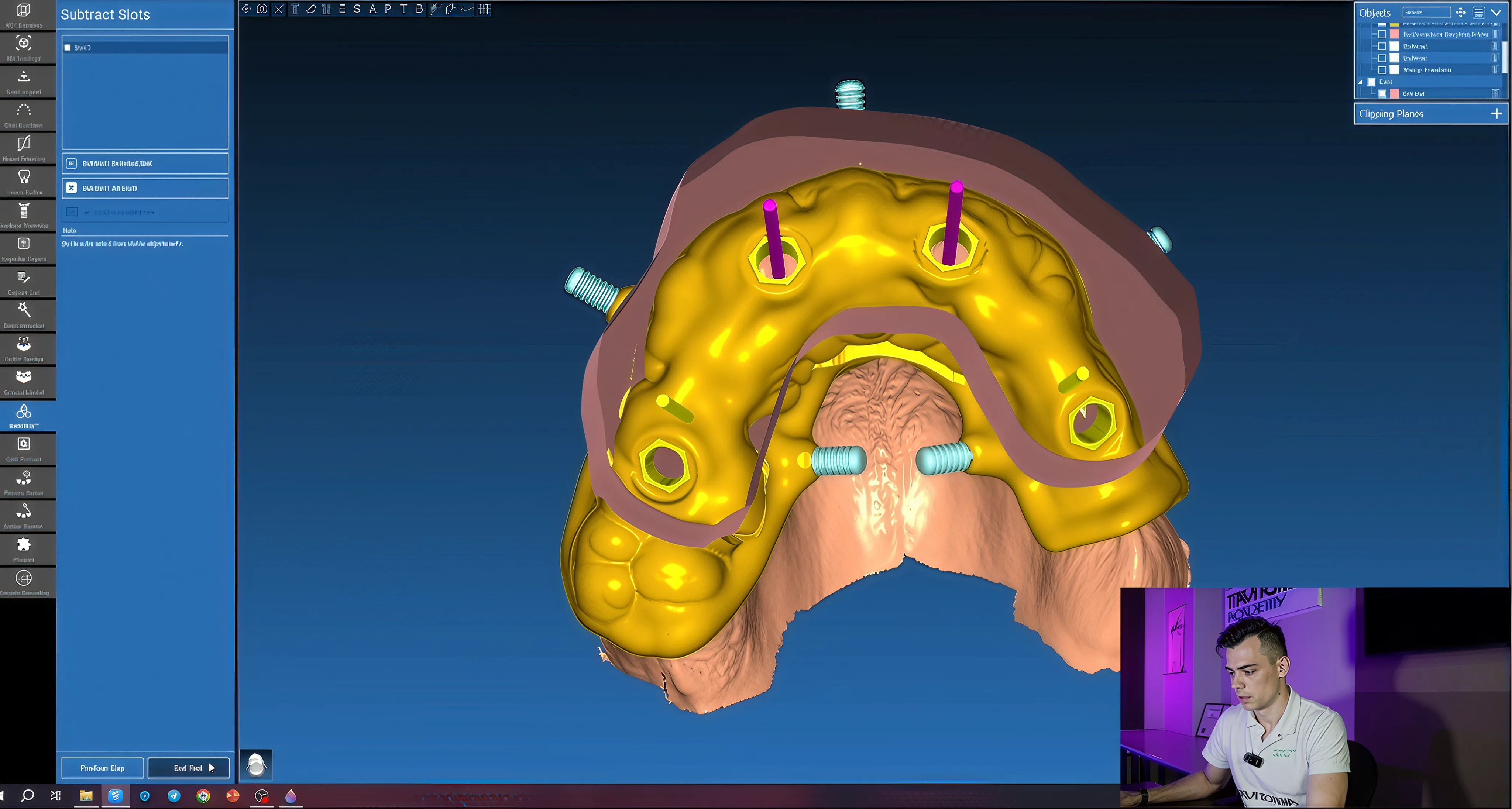This screenshot has height=809, width=1512.
Task: Open the Telegram icon in the taskbar
Action: coord(174,795)
